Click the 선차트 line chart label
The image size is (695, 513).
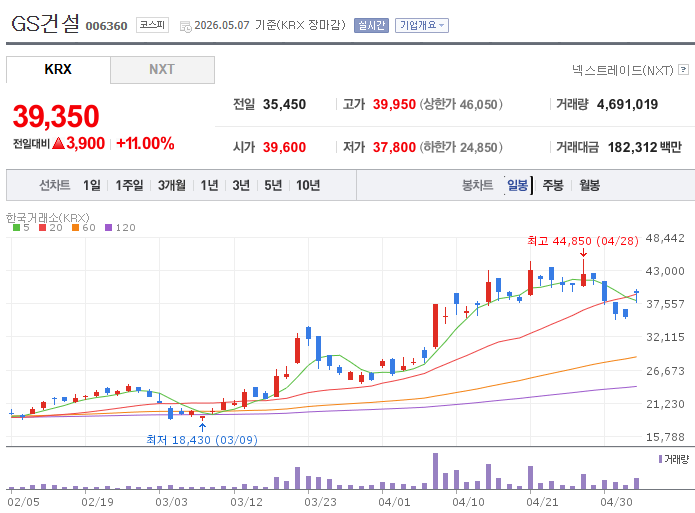point(55,185)
